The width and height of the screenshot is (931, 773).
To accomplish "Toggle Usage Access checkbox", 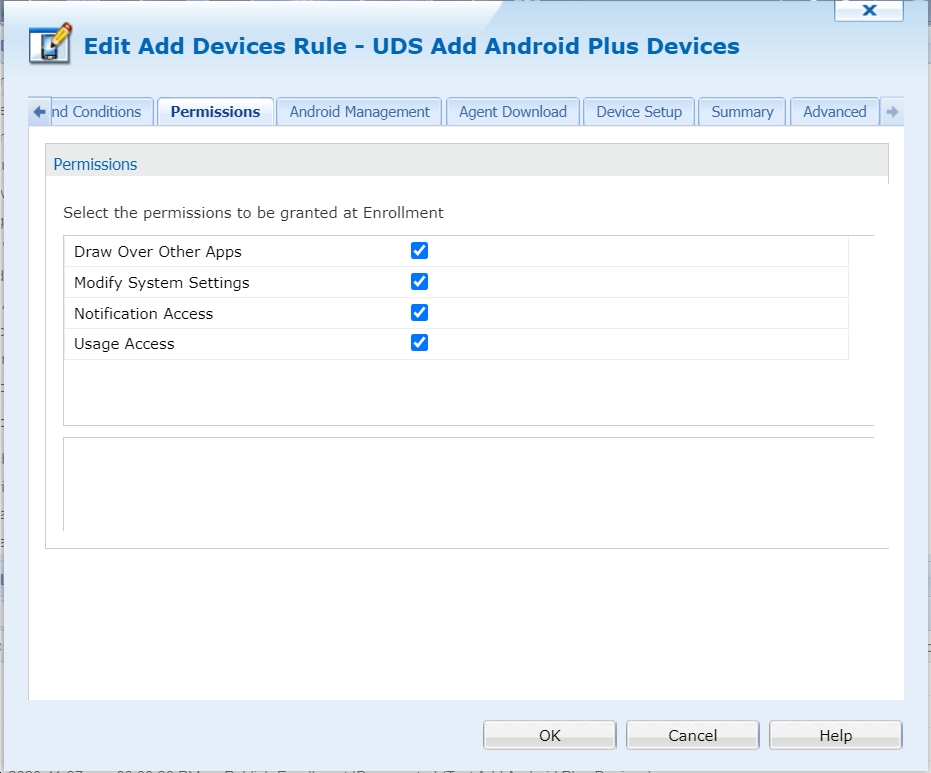I will (420, 343).
